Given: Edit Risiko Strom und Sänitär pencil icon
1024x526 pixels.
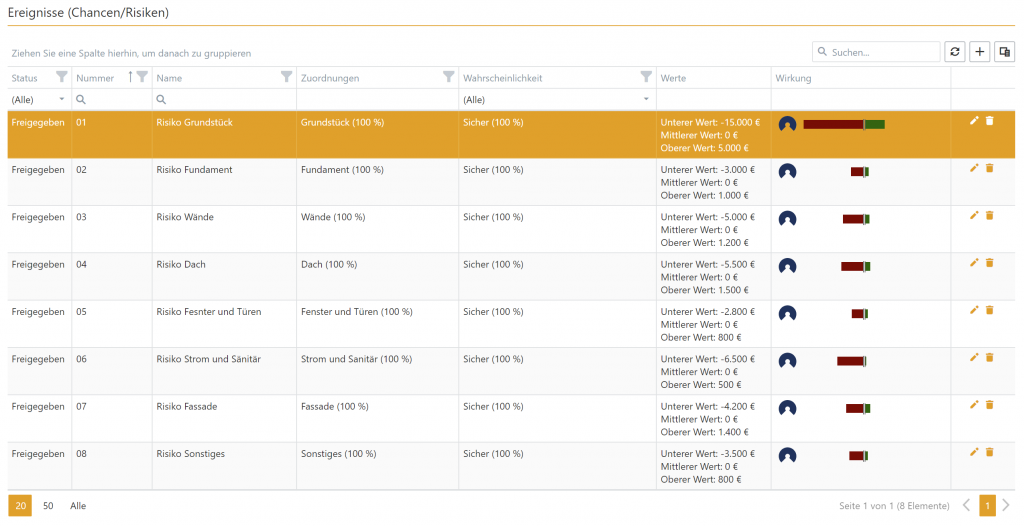Looking at the screenshot, I should pyautogui.click(x=974, y=357).
